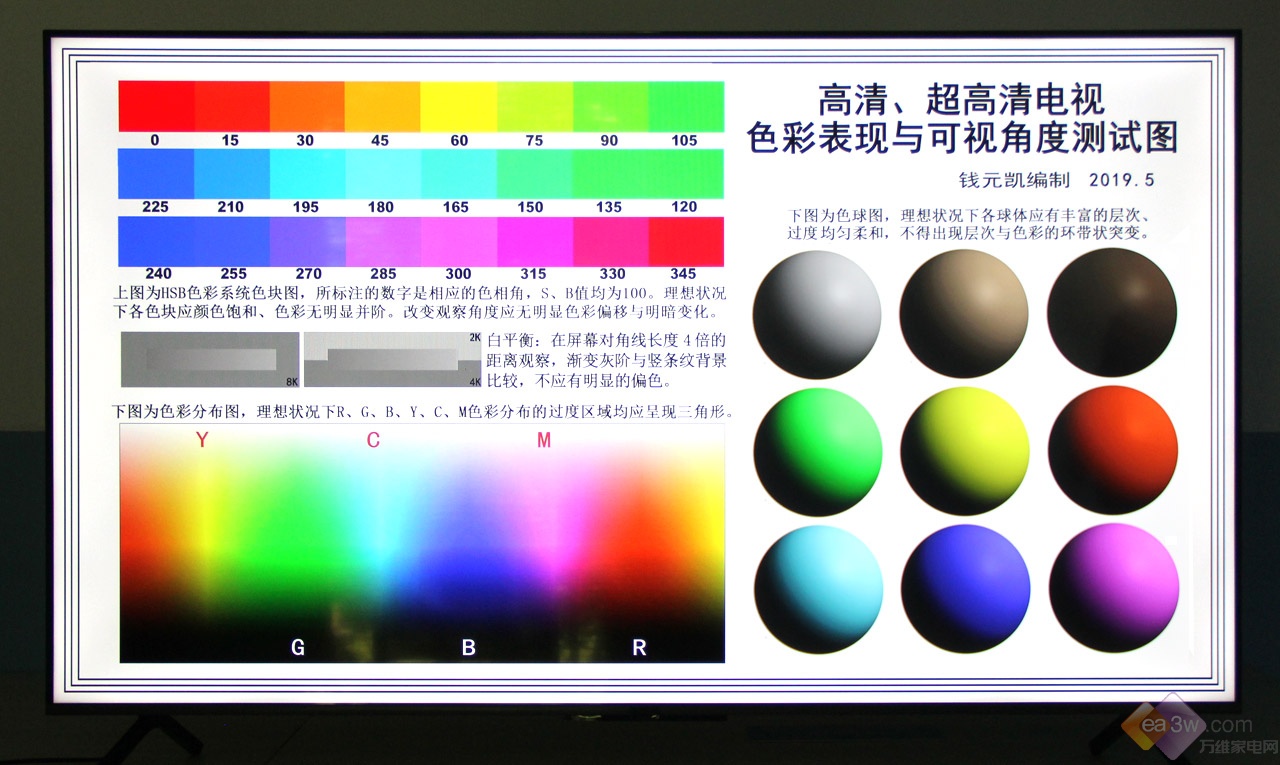The image size is (1280, 765).
Task: Click the white letter G on the color map
Action: click(x=298, y=648)
